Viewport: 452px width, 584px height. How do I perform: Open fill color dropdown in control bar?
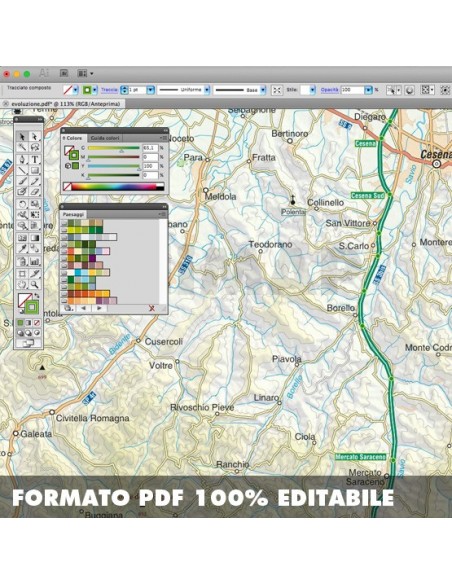point(76,90)
